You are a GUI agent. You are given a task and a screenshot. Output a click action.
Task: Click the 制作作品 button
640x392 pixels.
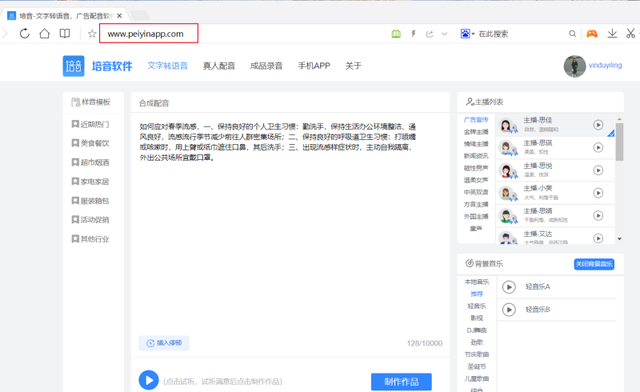401,382
